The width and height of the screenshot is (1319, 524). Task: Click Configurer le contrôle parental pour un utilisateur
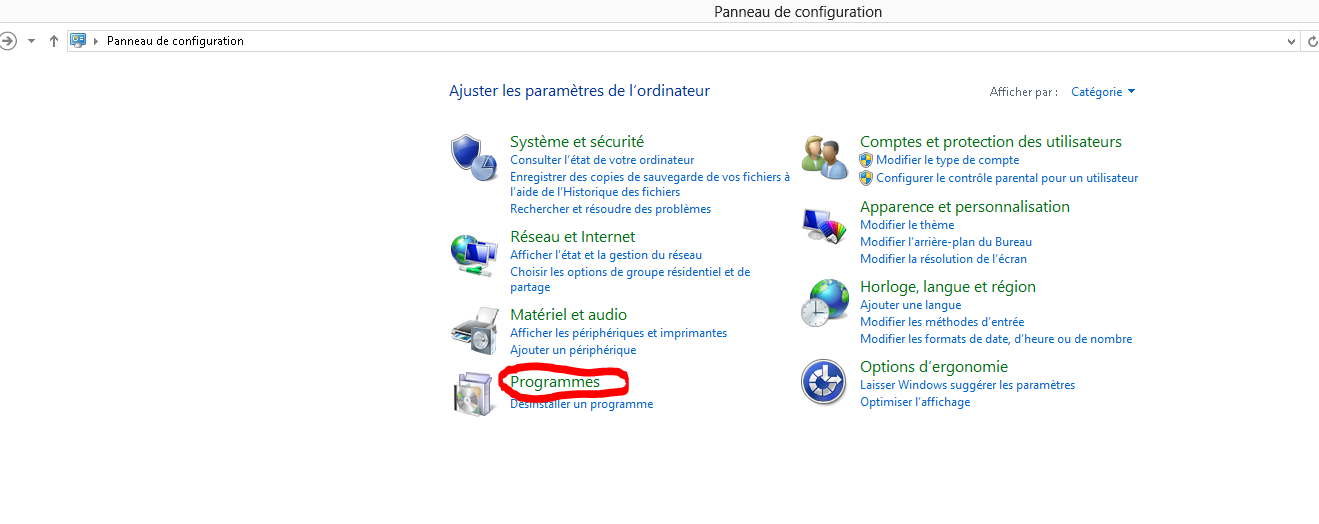(1007, 178)
